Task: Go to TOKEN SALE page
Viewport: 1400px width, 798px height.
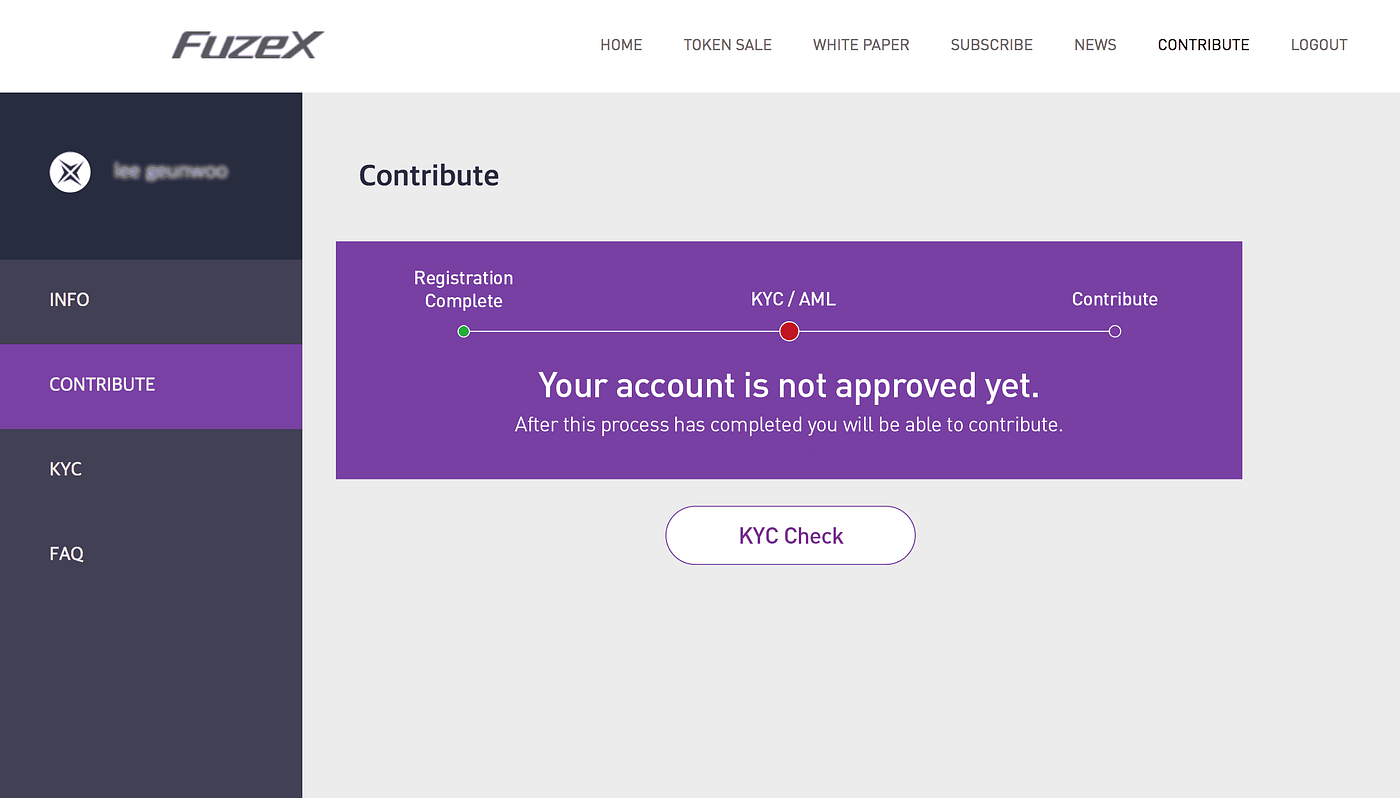Action: [x=727, y=45]
